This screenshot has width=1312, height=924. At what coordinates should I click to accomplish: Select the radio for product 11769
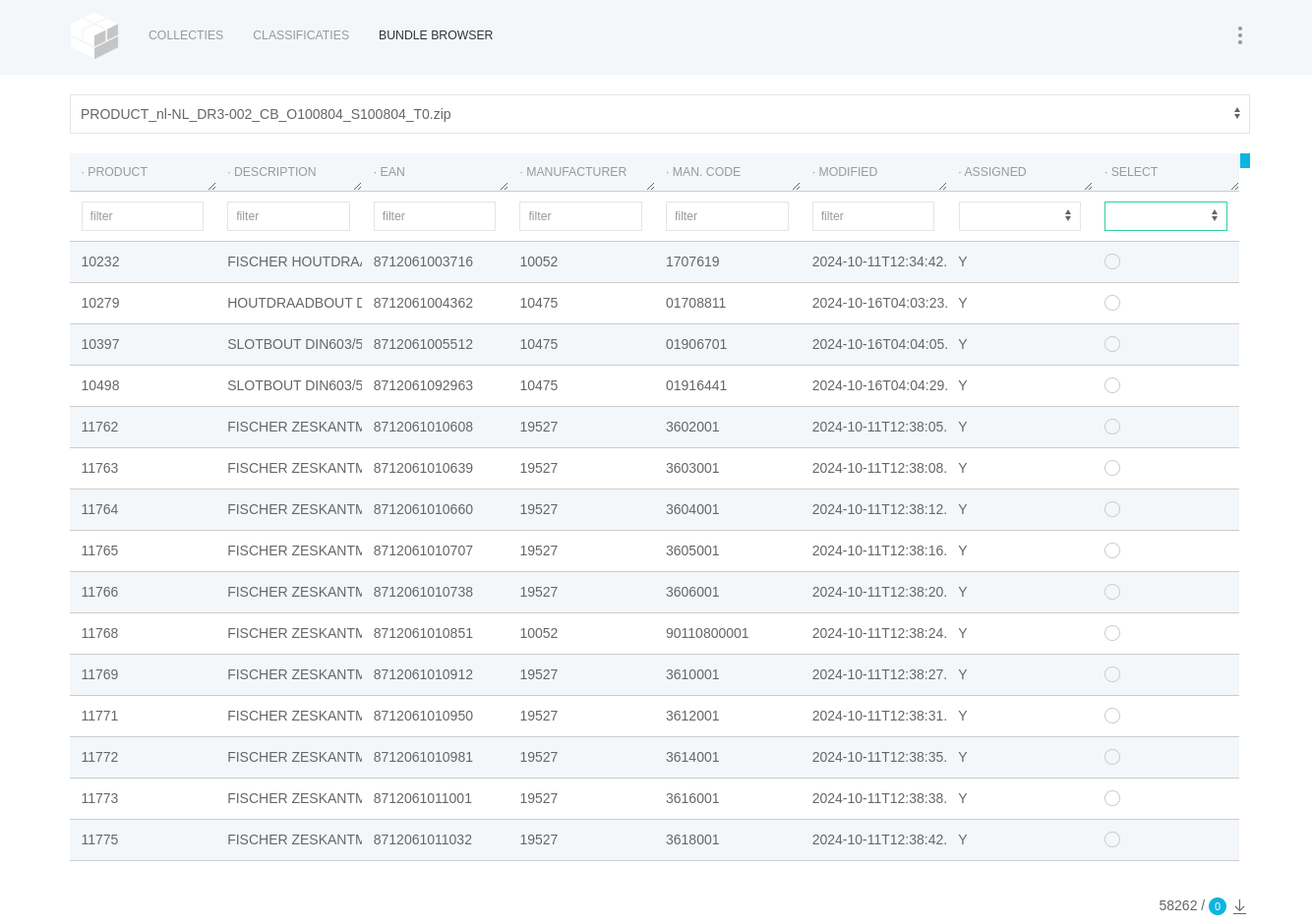1112,674
